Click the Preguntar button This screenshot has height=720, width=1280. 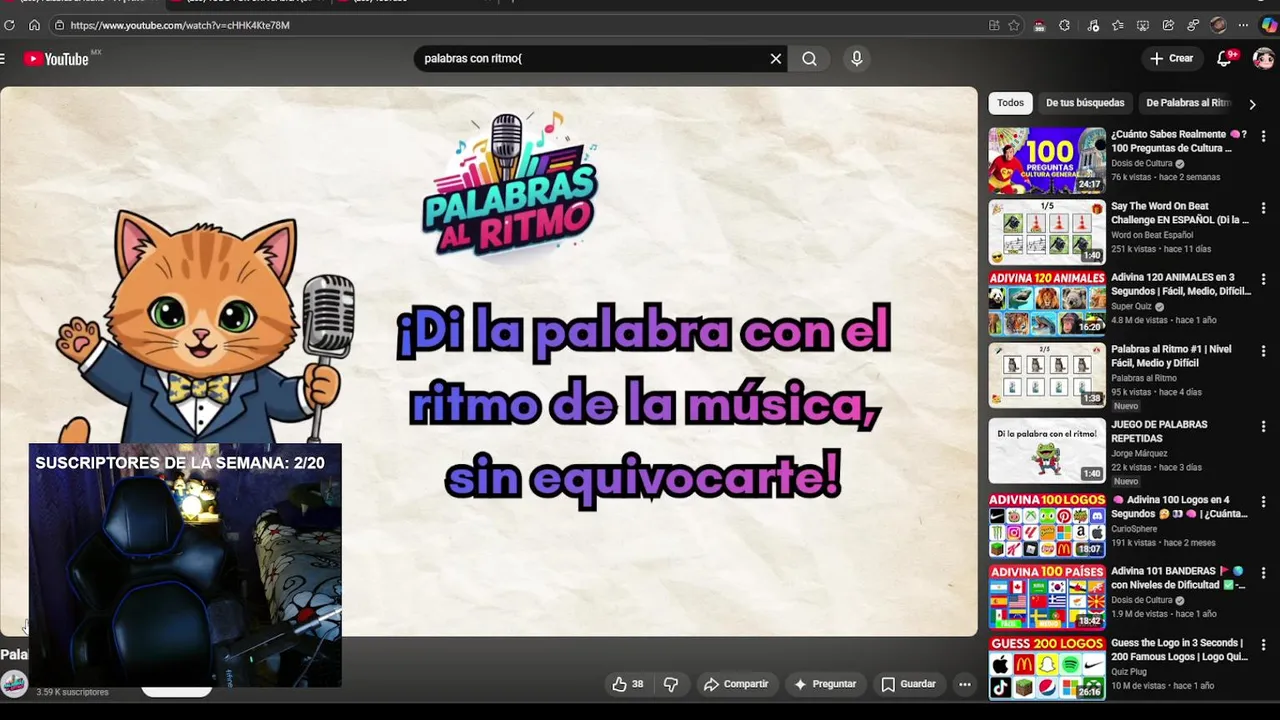(825, 684)
